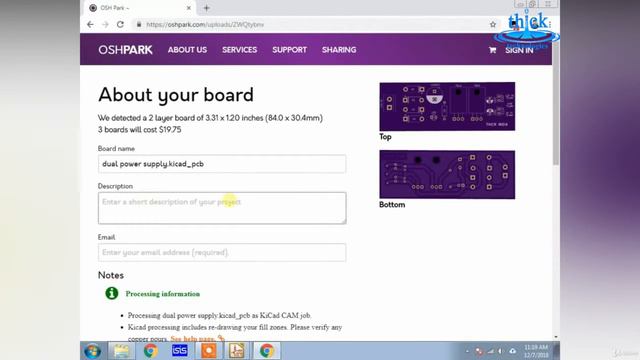Open the Sharing menu
The height and width of the screenshot is (360, 640).
point(339,50)
